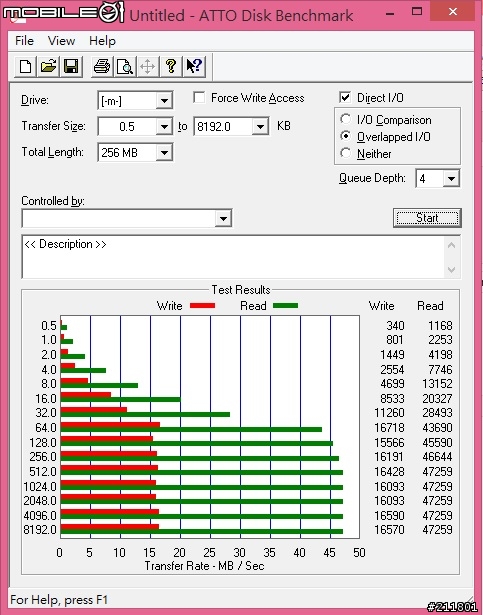Screen dimensions: 483x615
Task: Open the Help menu
Action: [102, 41]
